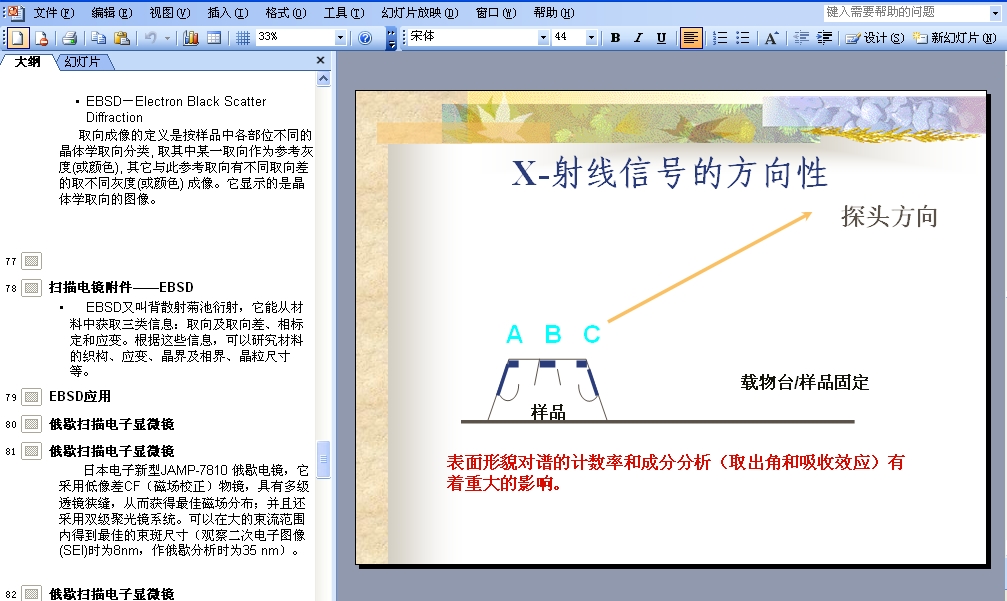Click the Increase Indent icon
1007x601 pixels.
click(824, 38)
